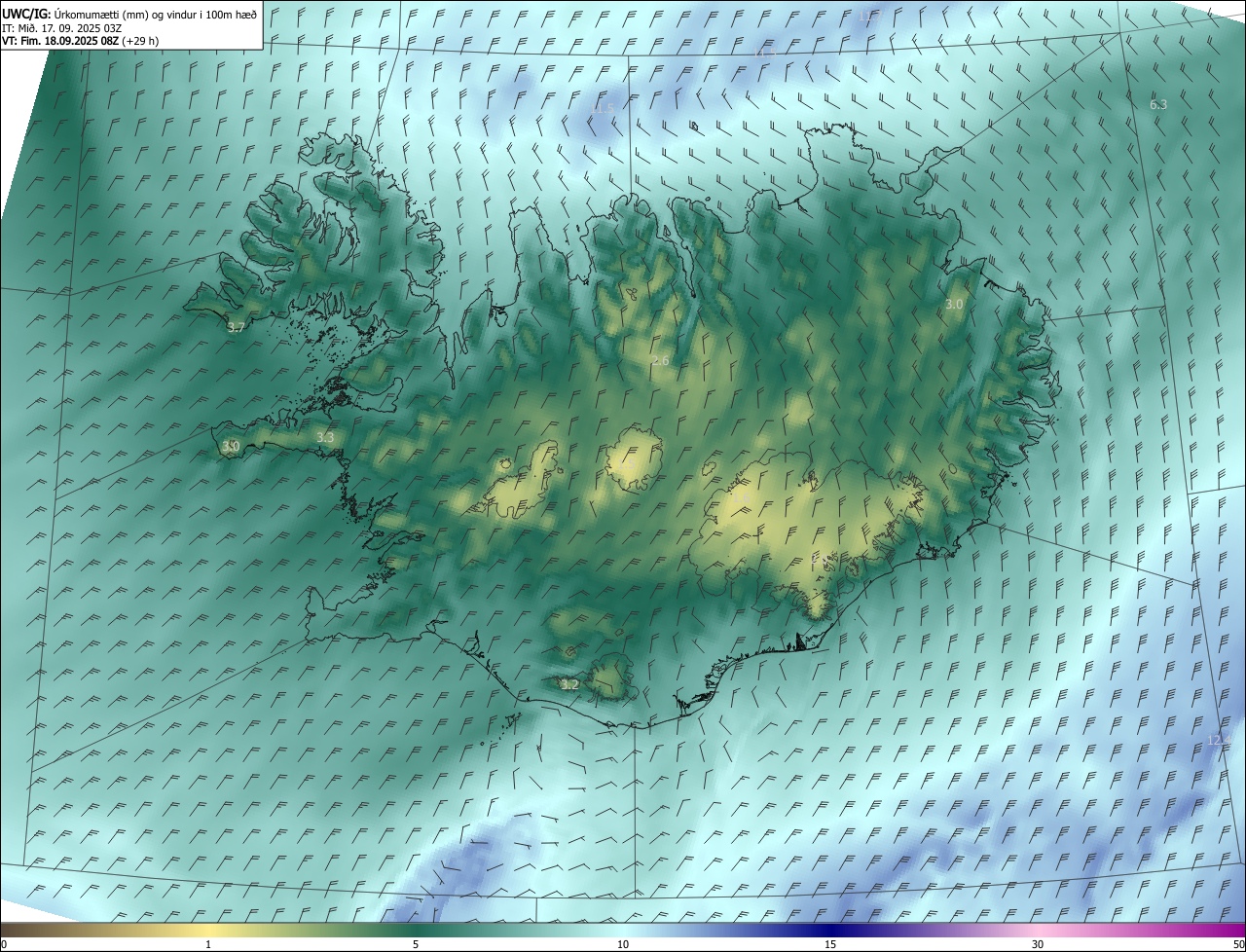Image resolution: width=1246 pixels, height=952 pixels.
Task: Click the 0 tick label on the colour scale
Action: click(4, 944)
